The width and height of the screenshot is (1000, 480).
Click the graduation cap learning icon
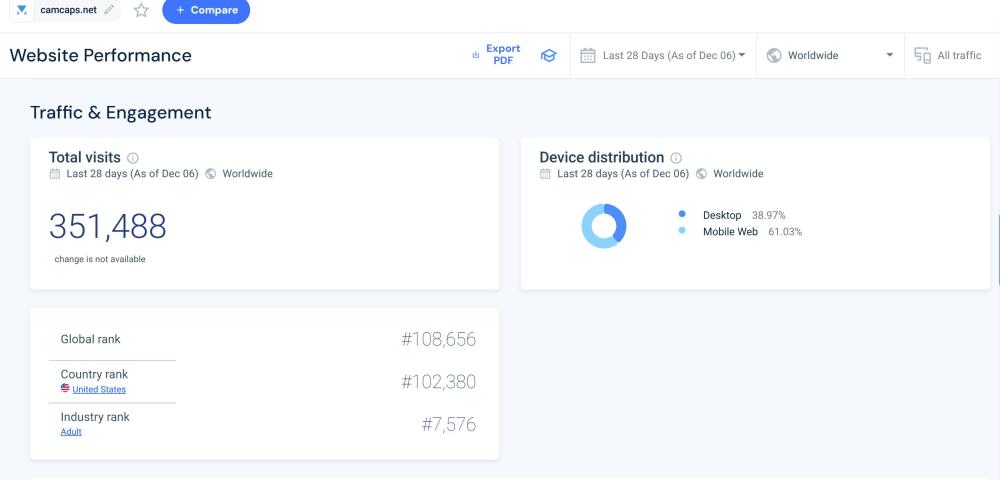[548, 56]
